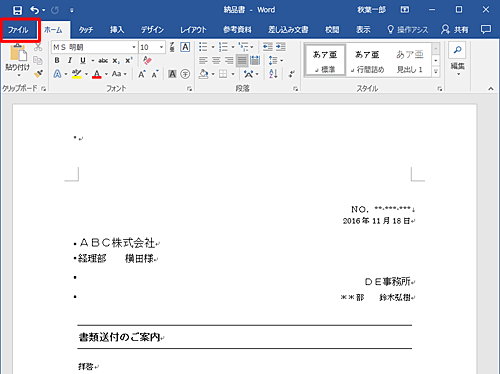Click the increase indent icon
This screenshot has width=500, height=374.
281,47
